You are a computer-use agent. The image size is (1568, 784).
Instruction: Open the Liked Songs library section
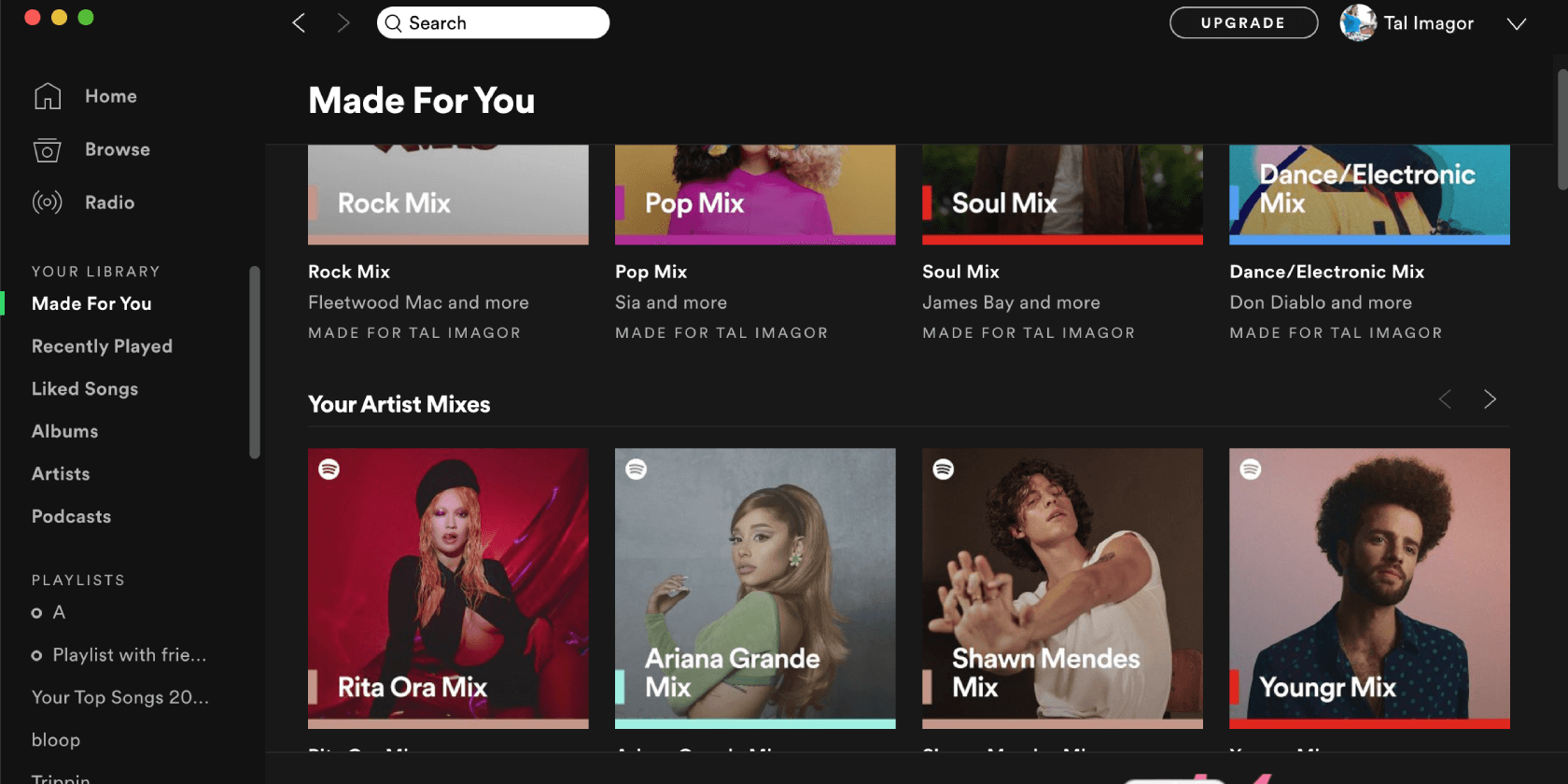[85, 389]
